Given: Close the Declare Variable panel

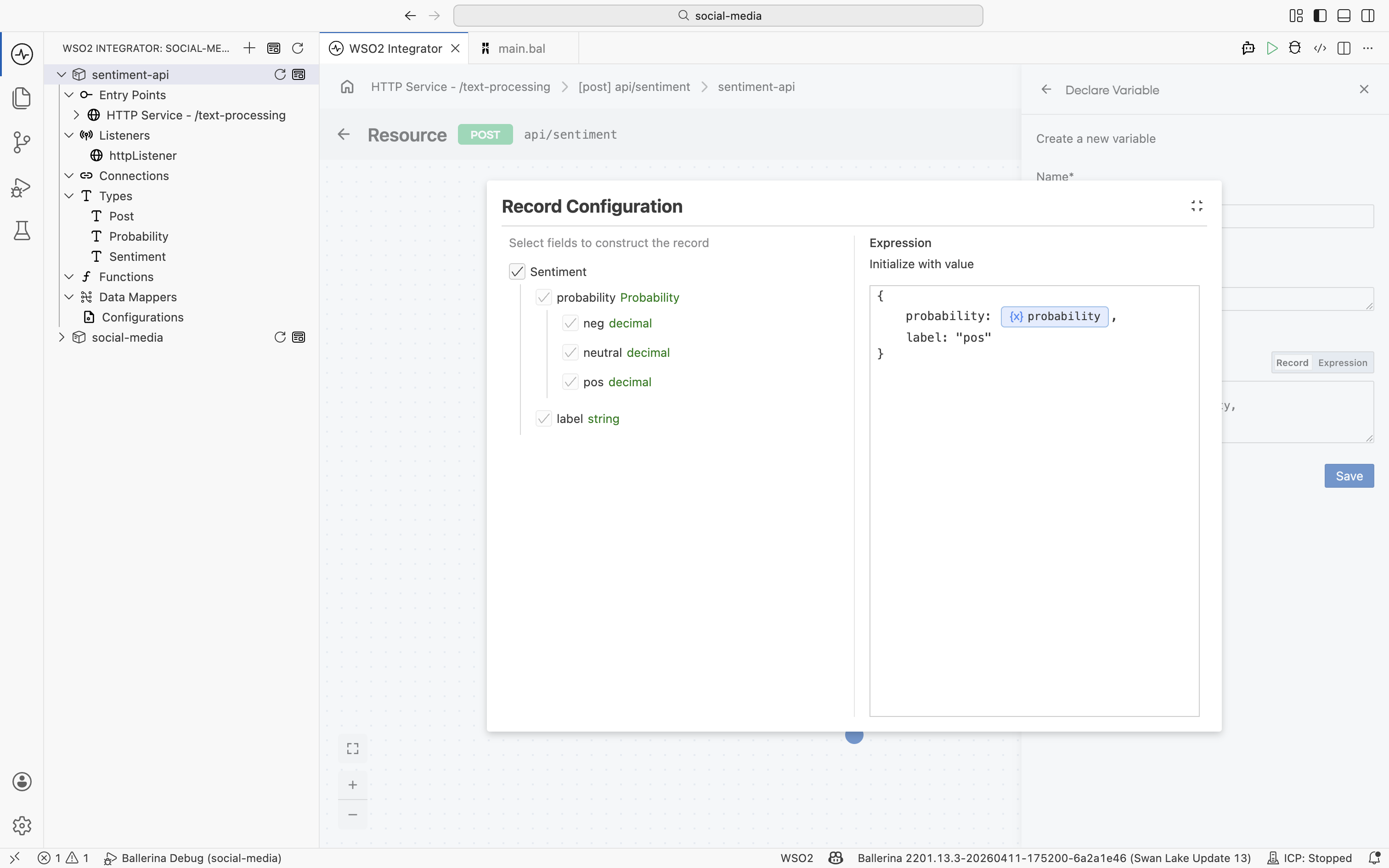Looking at the screenshot, I should tap(1364, 89).
